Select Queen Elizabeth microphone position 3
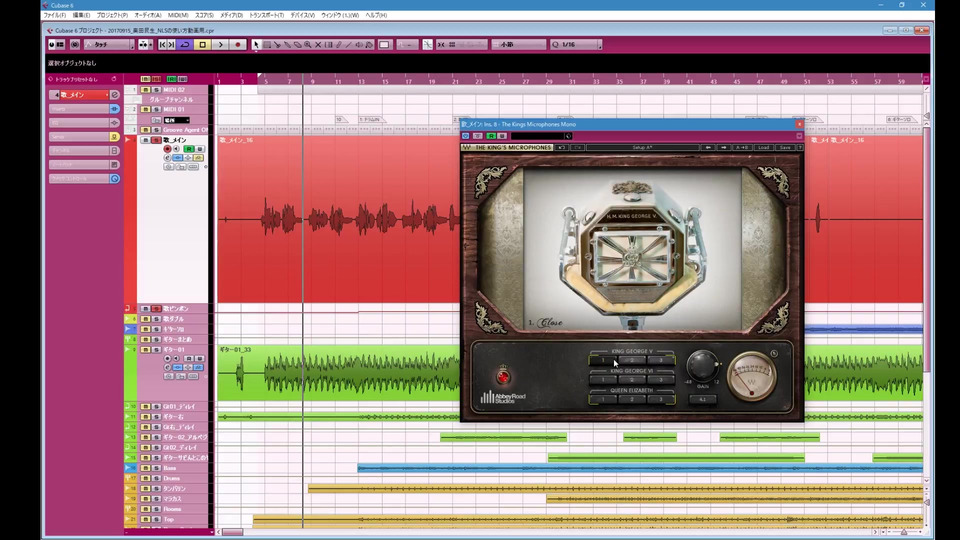 [x=661, y=399]
